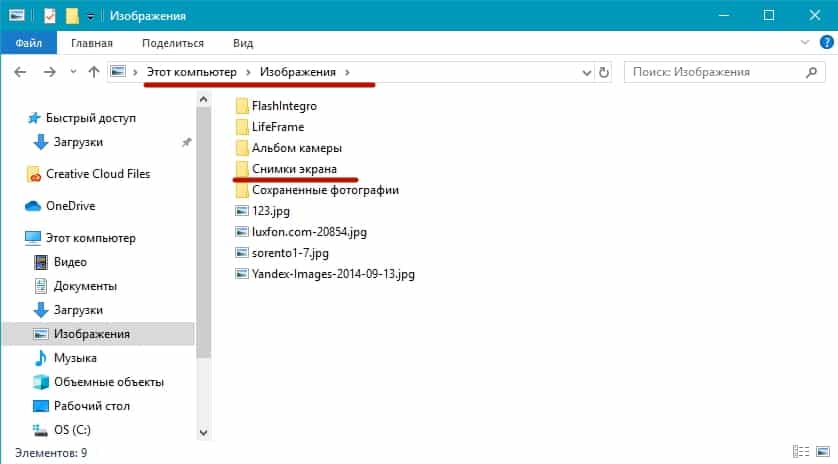Open the Вид ribbon tab
838x464 pixels.
coord(243,43)
